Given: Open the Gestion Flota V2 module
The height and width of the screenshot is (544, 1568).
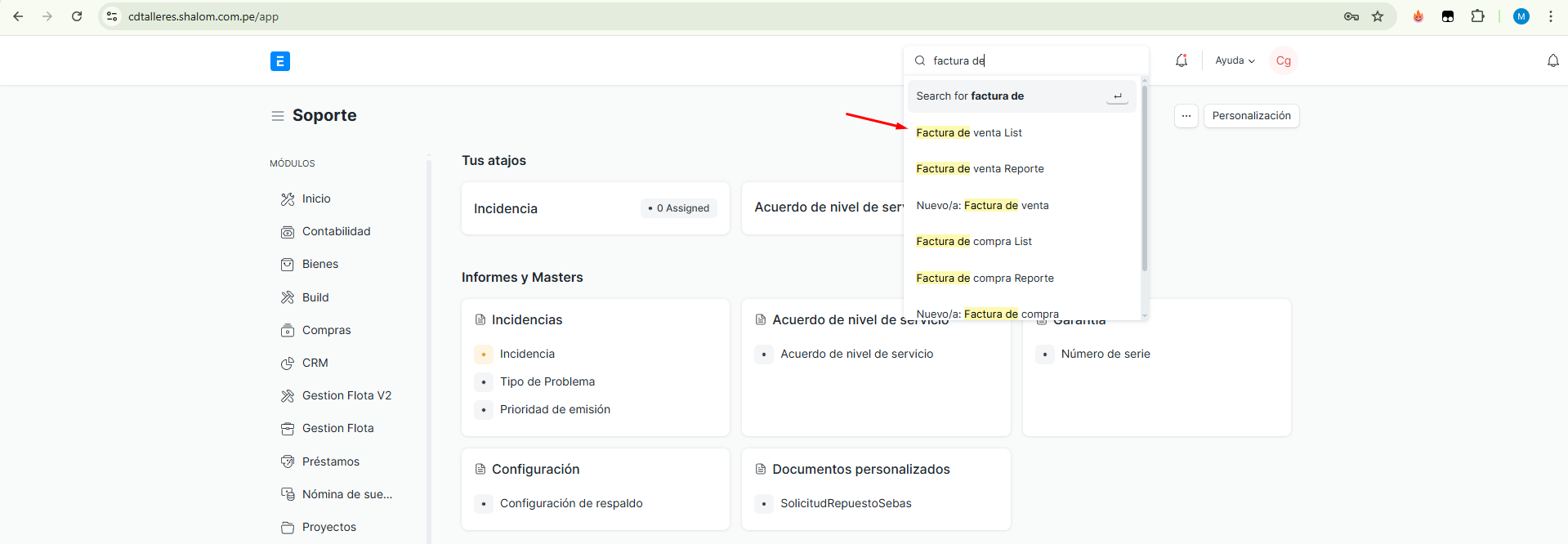Looking at the screenshot, I should (346, 396).
